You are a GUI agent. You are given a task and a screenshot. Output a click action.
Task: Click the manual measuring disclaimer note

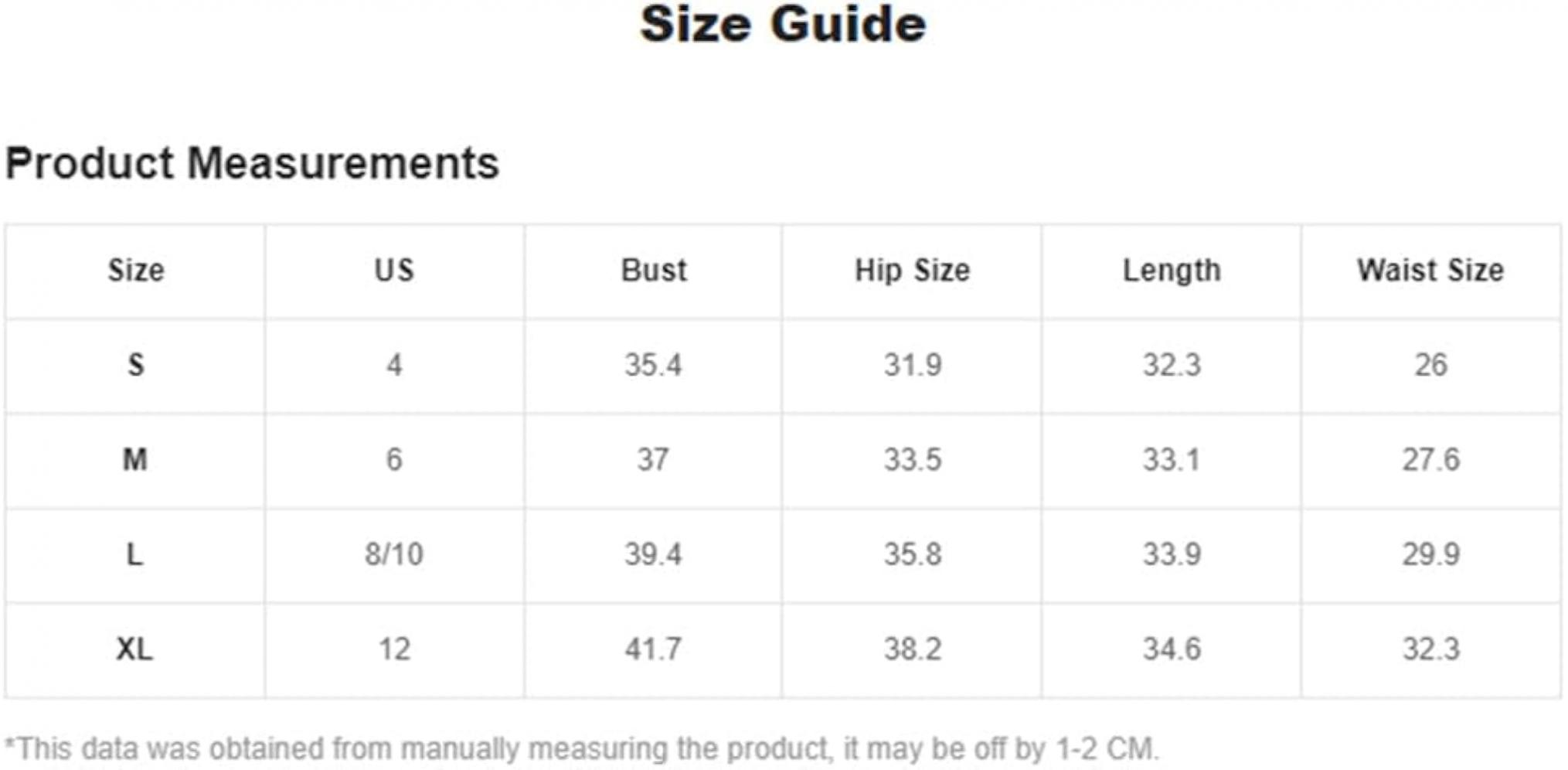[x=582, y=749]
